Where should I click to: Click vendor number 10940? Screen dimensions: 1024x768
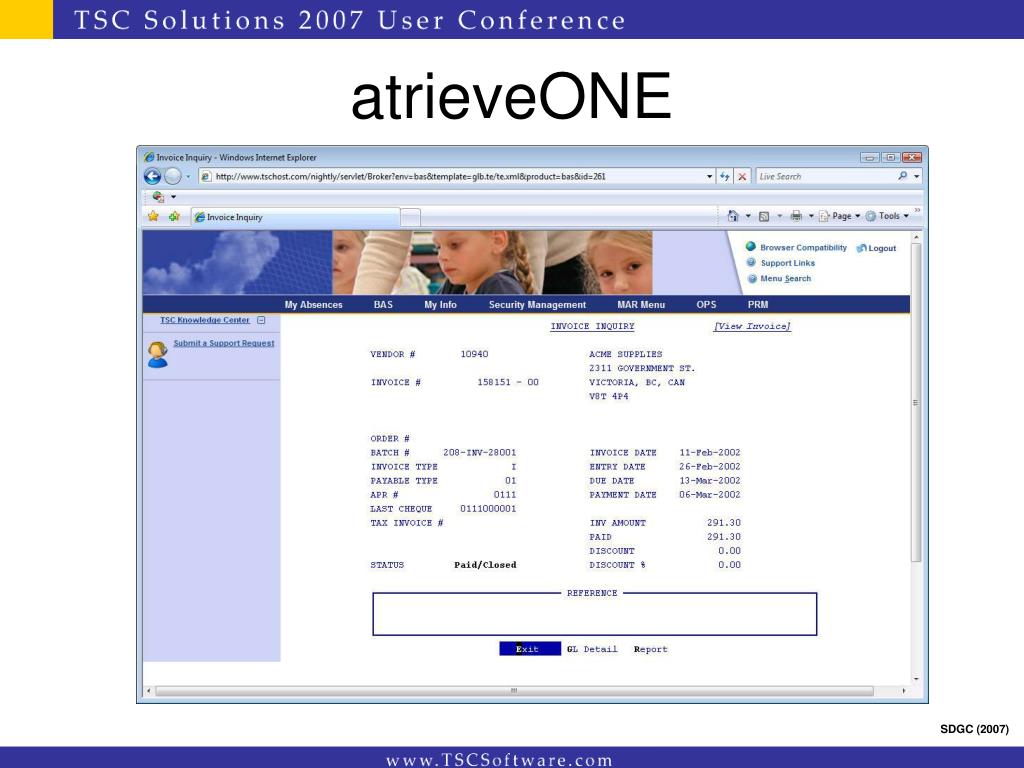click(474, 355)
